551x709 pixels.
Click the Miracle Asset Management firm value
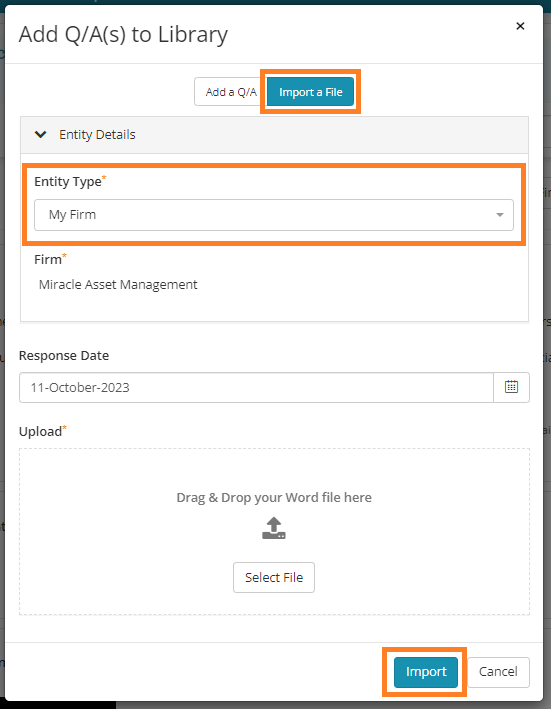118,284
